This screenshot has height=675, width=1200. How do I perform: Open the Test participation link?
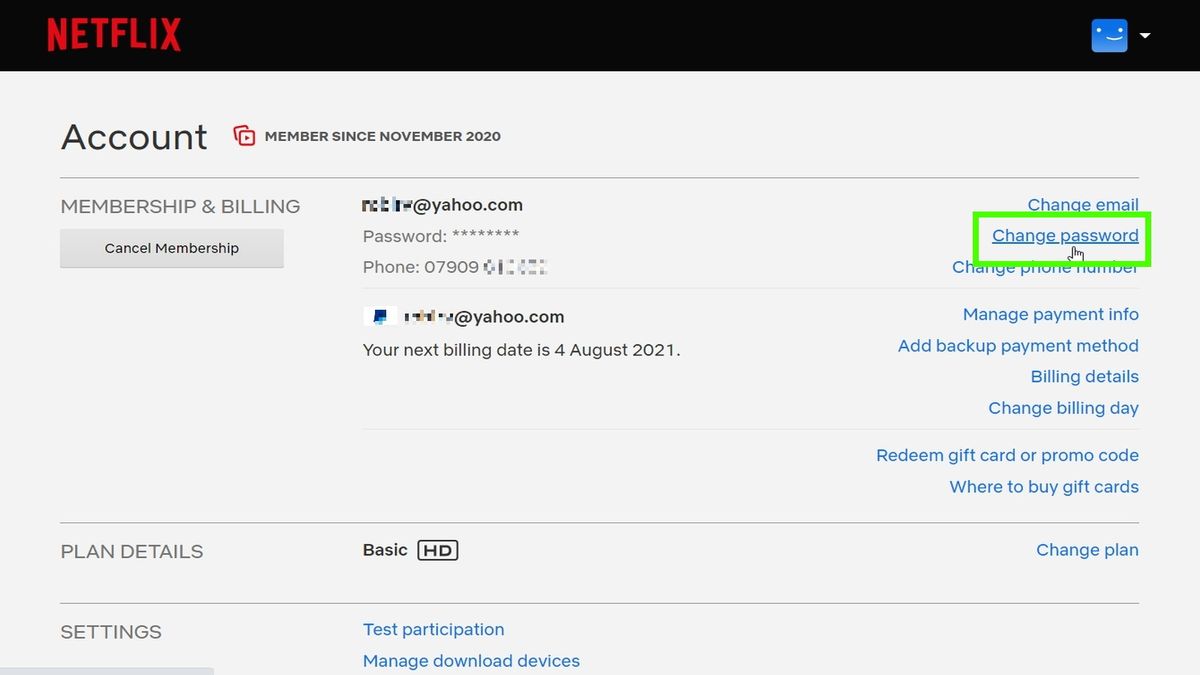coord(433,629)
